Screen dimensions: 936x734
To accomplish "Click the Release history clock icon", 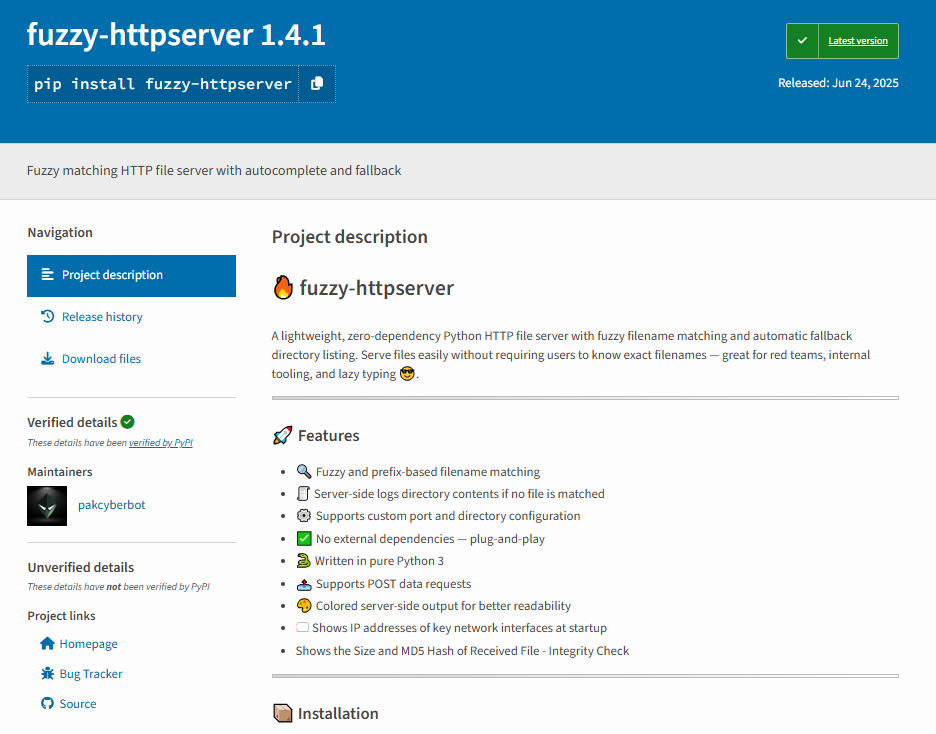I will pos(47,316).
